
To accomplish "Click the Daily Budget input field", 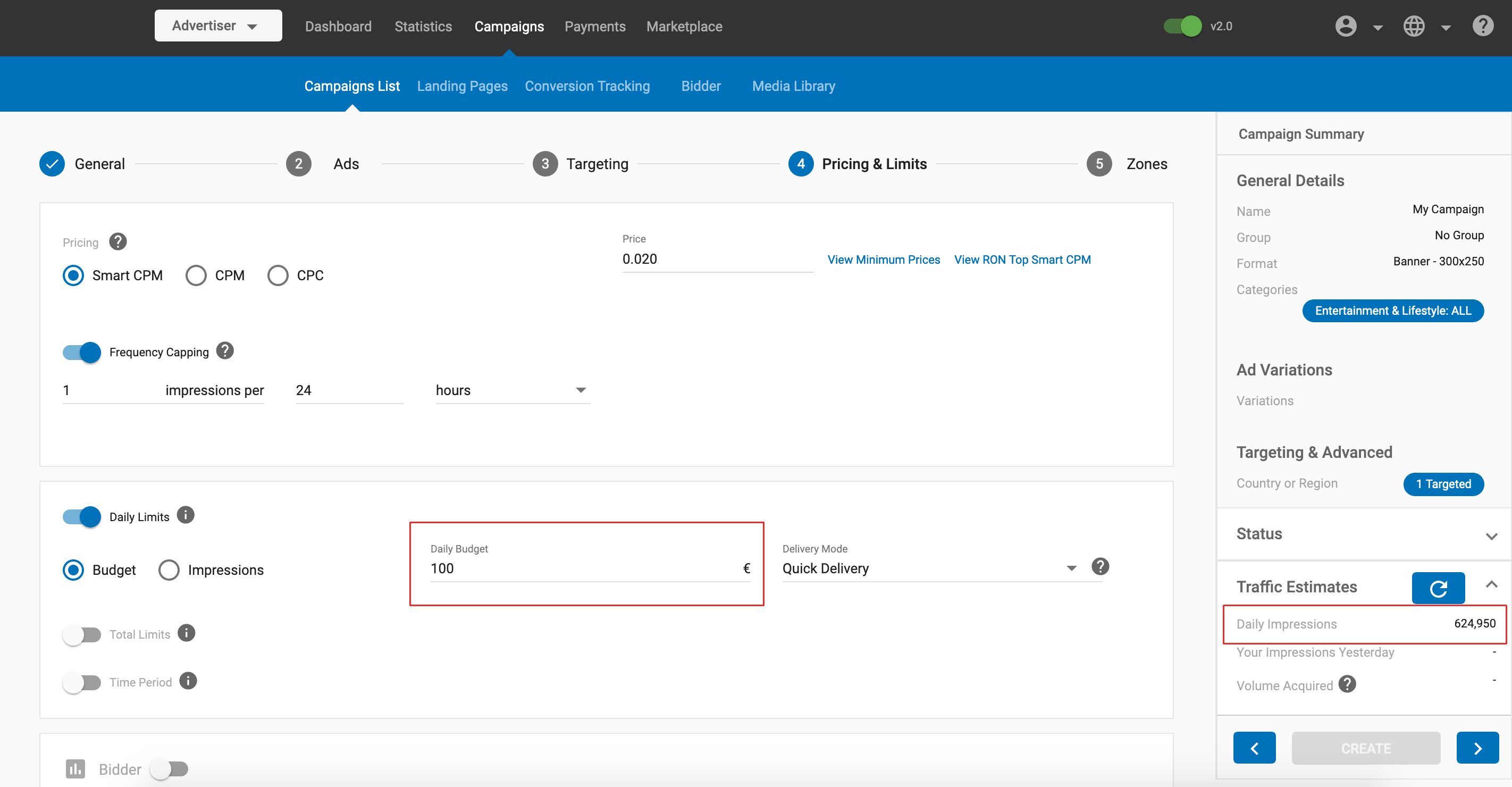I will pyautogui.click(x=584, y=568).
